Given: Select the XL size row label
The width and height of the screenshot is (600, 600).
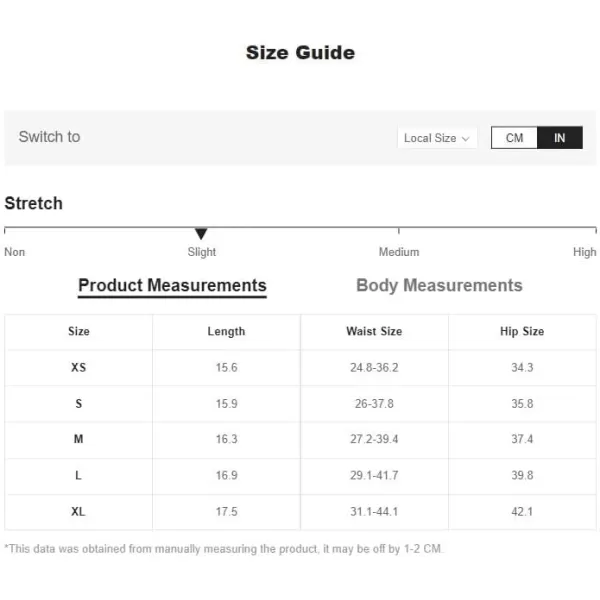Looking at the screenshot, I should click(78, 512).
